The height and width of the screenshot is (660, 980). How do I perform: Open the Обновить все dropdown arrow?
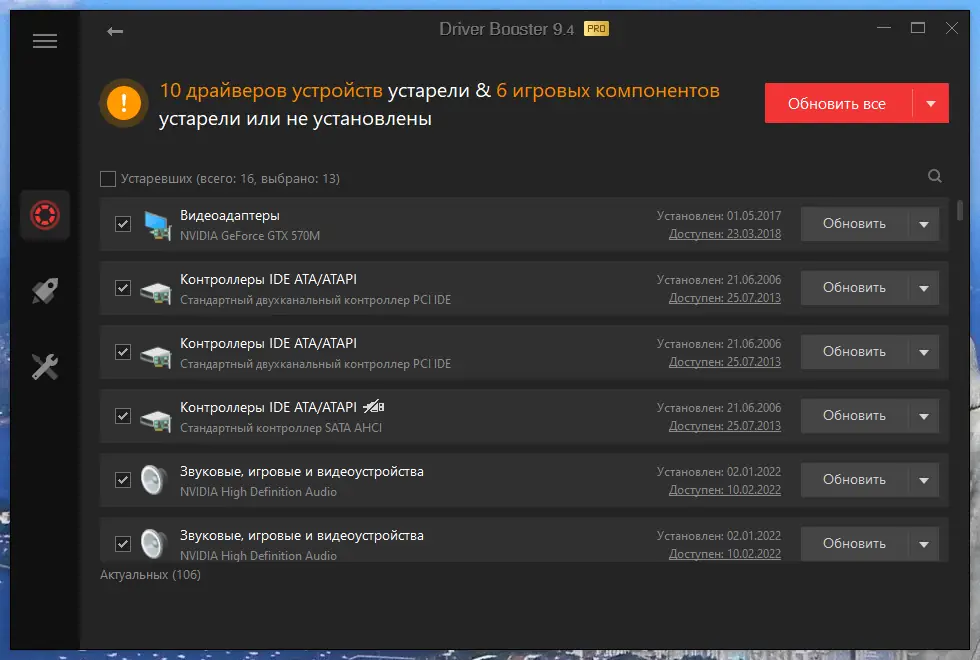[931, 103]
